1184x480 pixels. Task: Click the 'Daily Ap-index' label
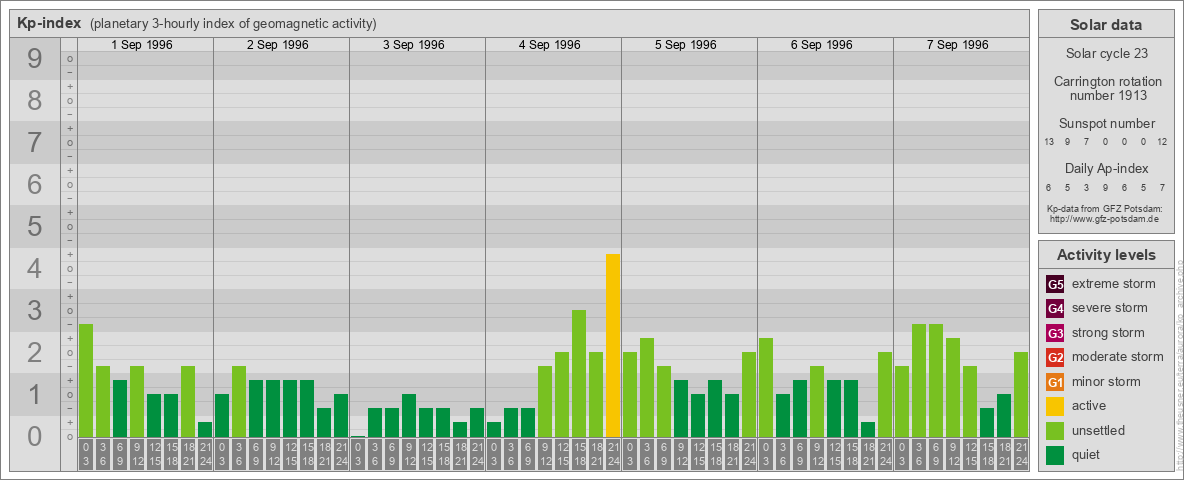click(1106, 168)
